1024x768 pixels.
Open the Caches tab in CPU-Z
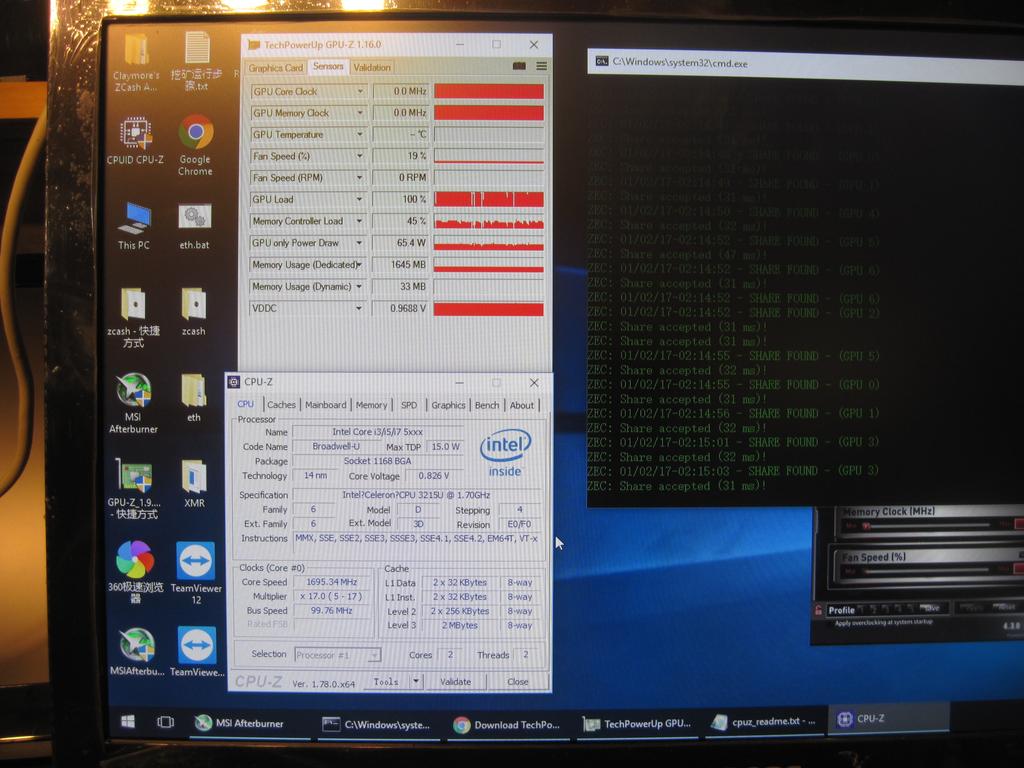click(x=281, y=405)
